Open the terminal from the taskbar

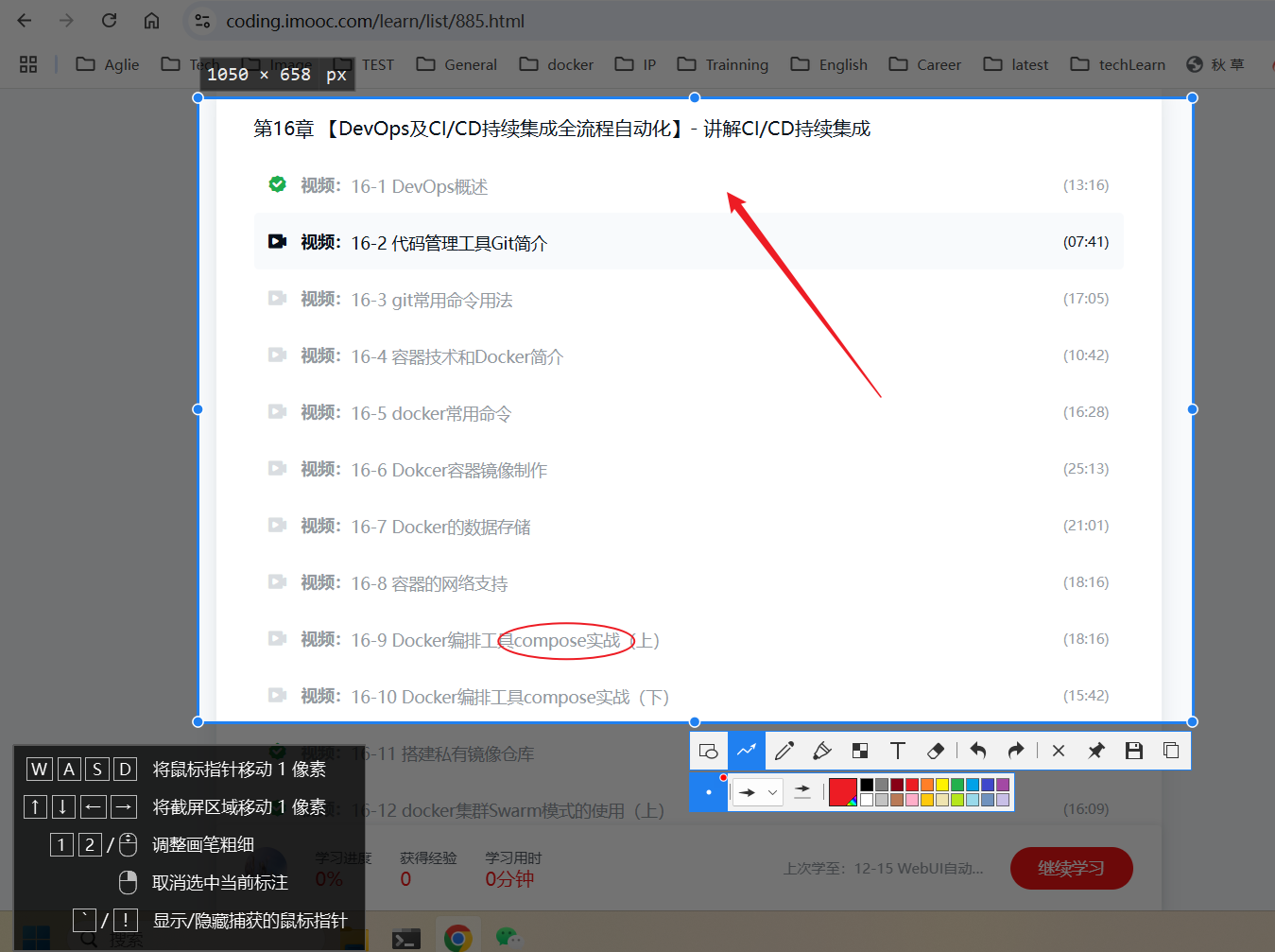406,938
